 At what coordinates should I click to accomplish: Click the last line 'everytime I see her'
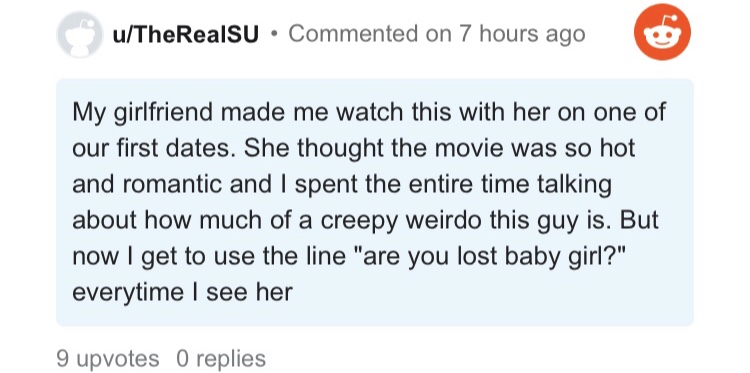(x=182, y=292)
